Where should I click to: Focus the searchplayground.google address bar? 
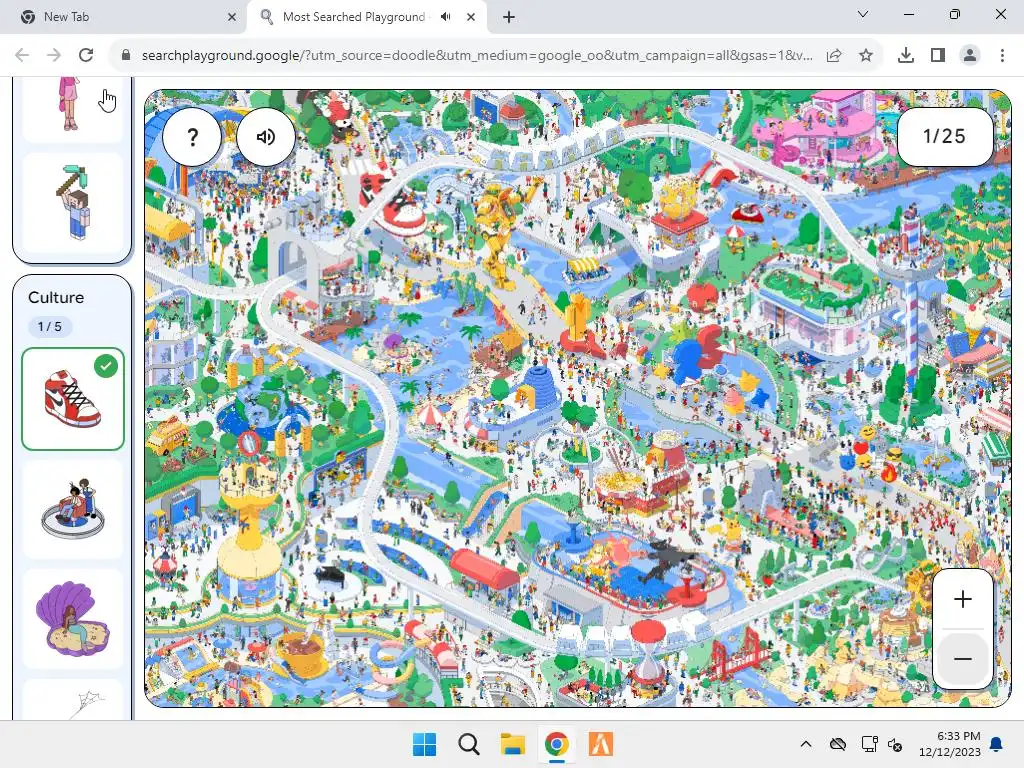[x=477, y=56]
